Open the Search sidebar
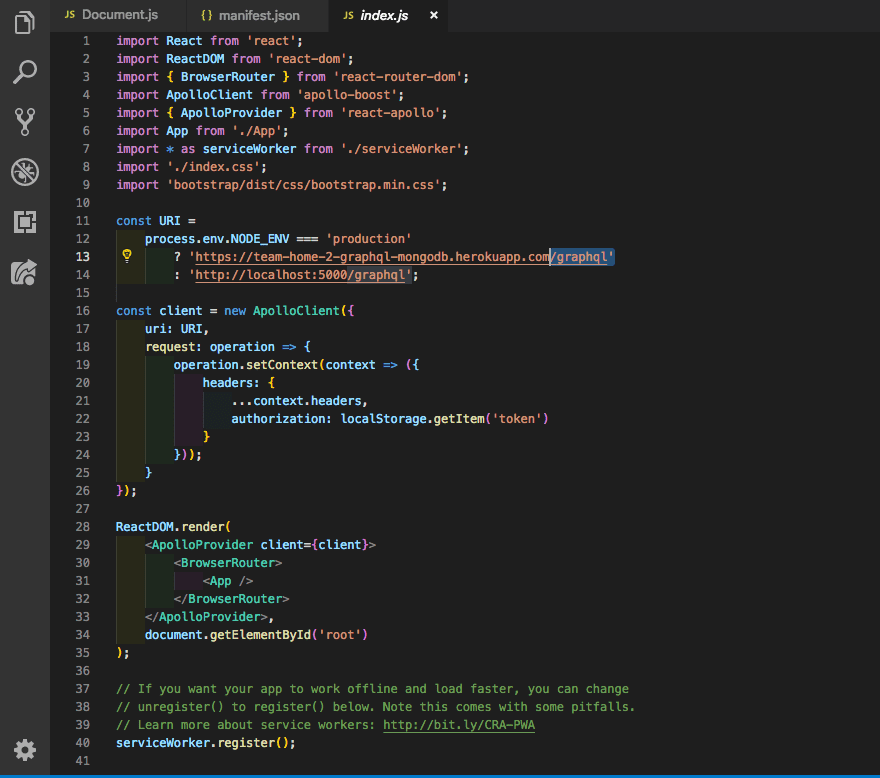 coord(25,72)
